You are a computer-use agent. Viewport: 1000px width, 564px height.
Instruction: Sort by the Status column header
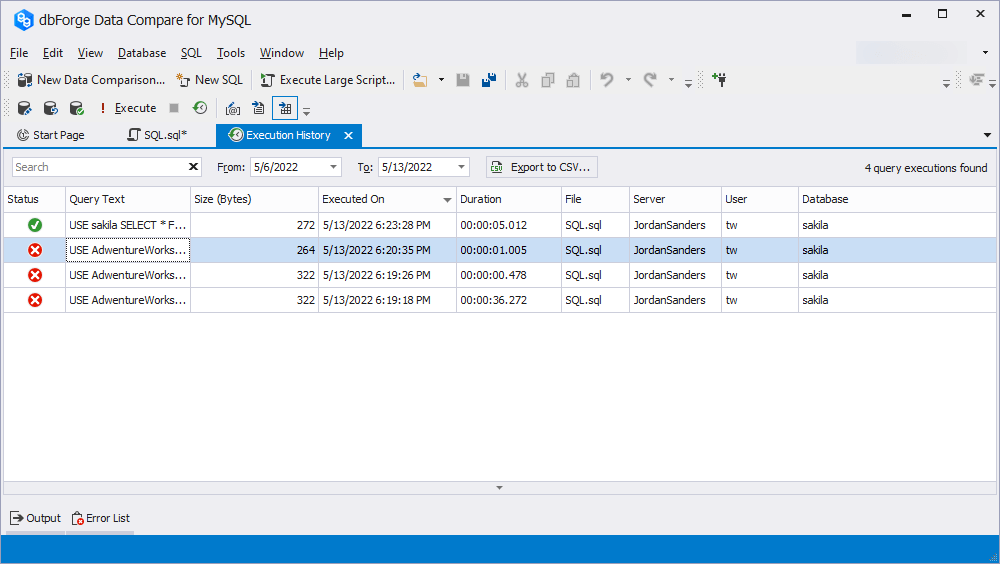coord(34,199)
